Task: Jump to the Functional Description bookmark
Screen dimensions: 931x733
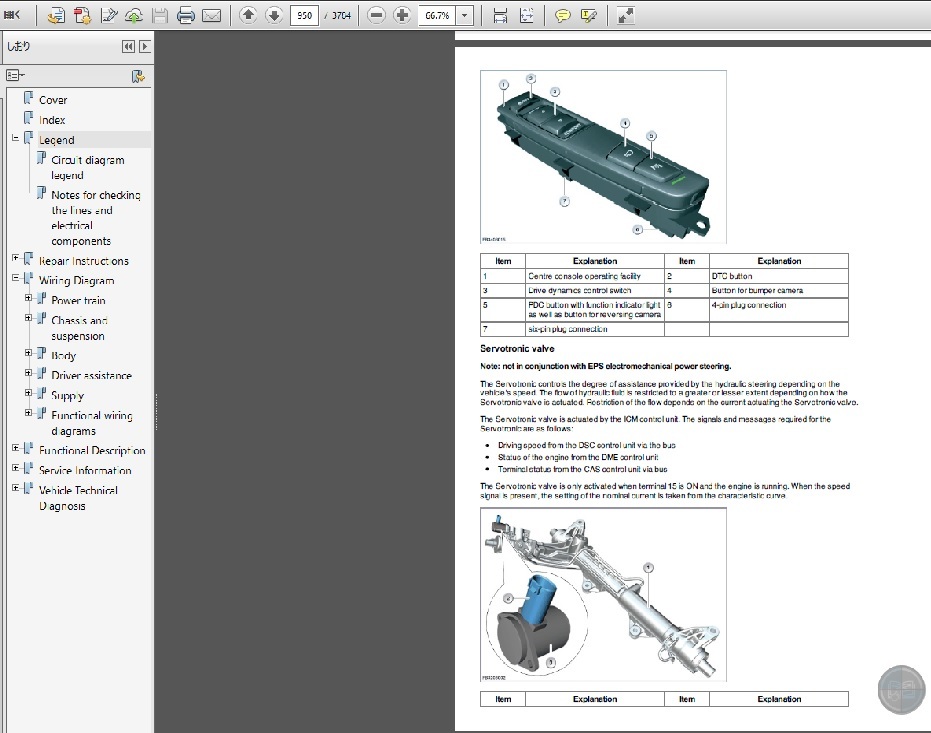Action: (92, 450)
